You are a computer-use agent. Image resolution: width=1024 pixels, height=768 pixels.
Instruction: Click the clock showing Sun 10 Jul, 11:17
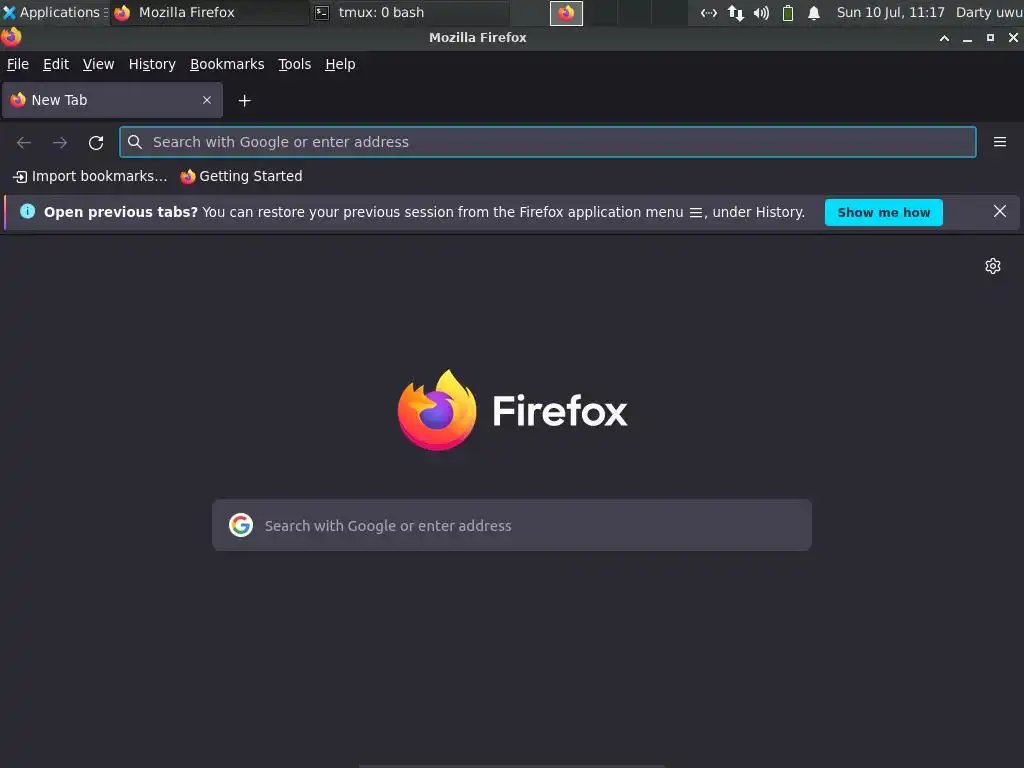(890, 12)
